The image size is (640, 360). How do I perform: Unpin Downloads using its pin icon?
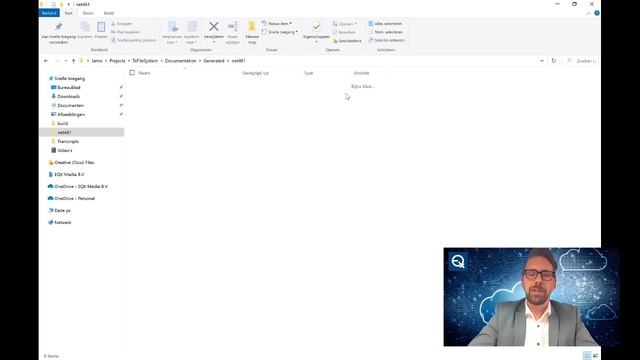[121, 96]
